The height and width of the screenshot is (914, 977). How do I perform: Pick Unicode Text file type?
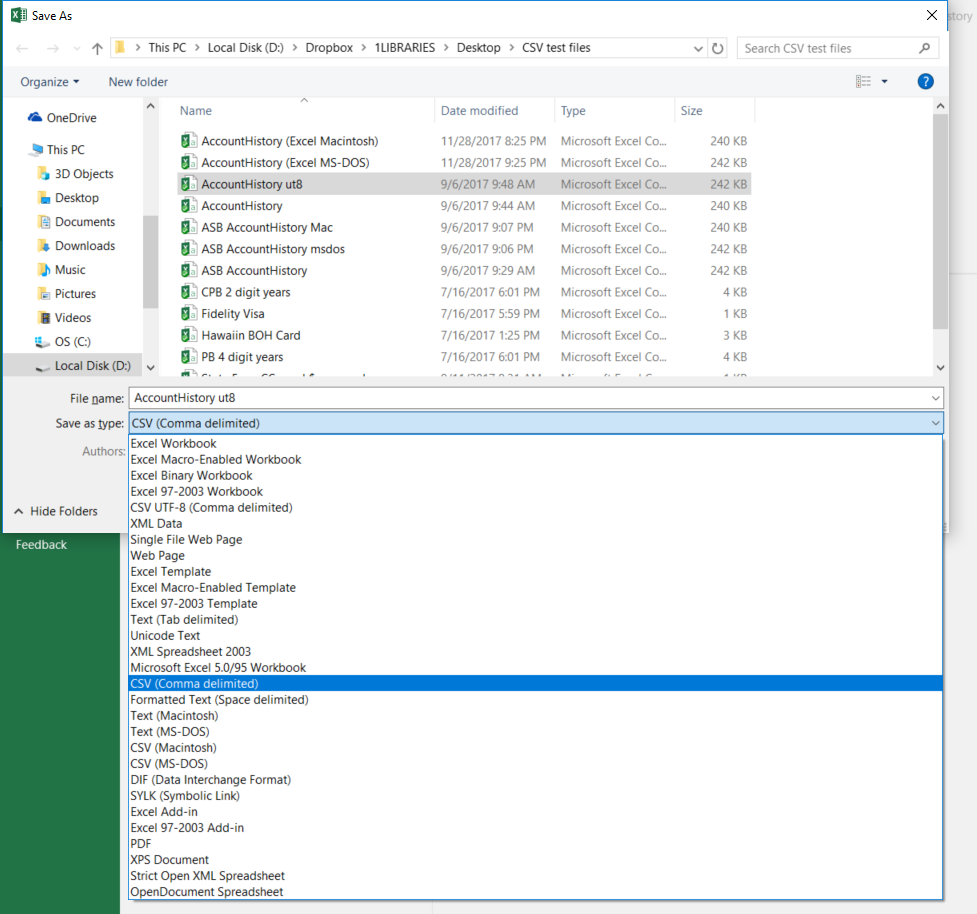535,636
